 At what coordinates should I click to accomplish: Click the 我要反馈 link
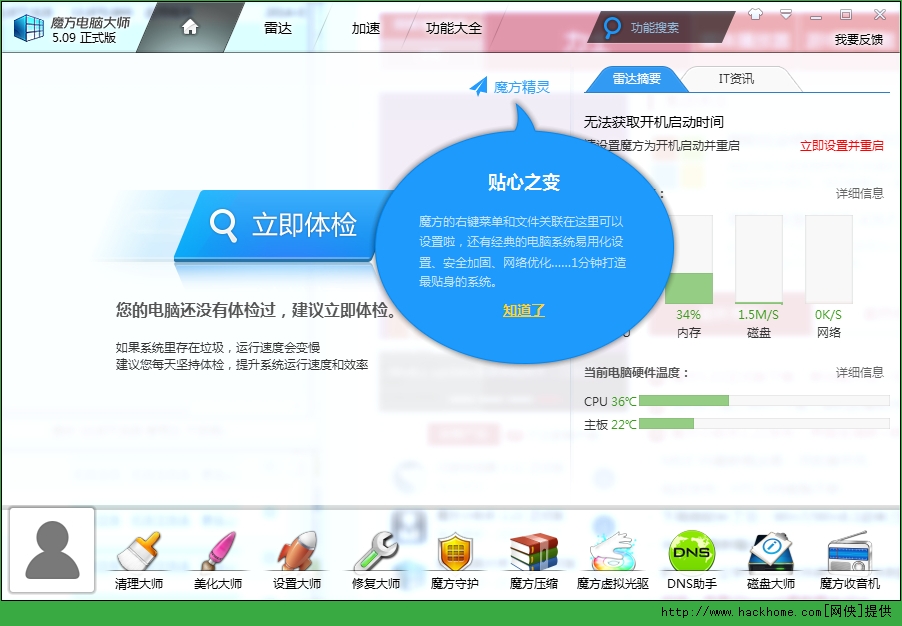pos(859,40)
